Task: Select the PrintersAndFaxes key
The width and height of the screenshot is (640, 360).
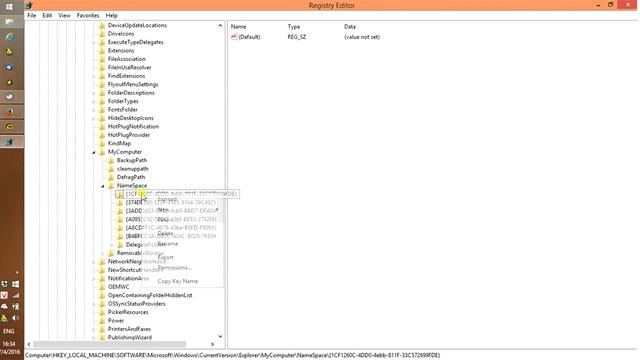Action: pos(129,329)
